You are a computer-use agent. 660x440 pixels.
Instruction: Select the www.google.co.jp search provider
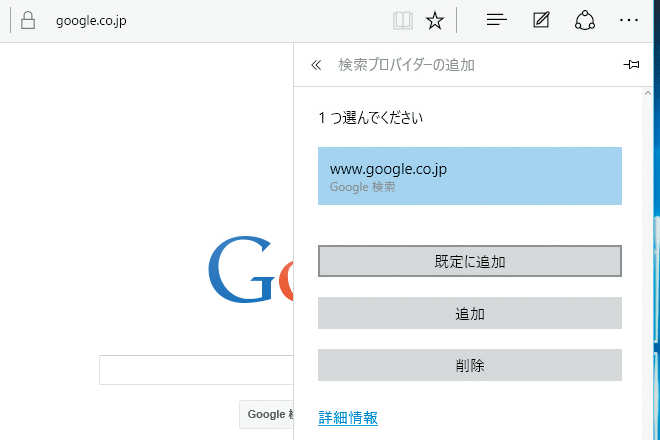coord(470,176)
